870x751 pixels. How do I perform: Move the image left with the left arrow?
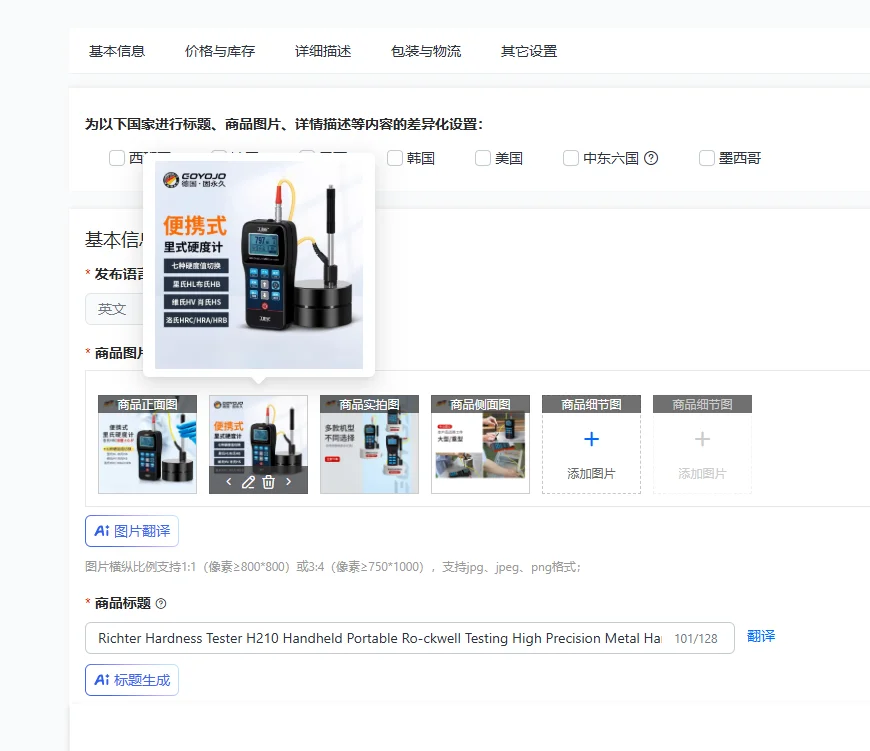coord(229,482)
